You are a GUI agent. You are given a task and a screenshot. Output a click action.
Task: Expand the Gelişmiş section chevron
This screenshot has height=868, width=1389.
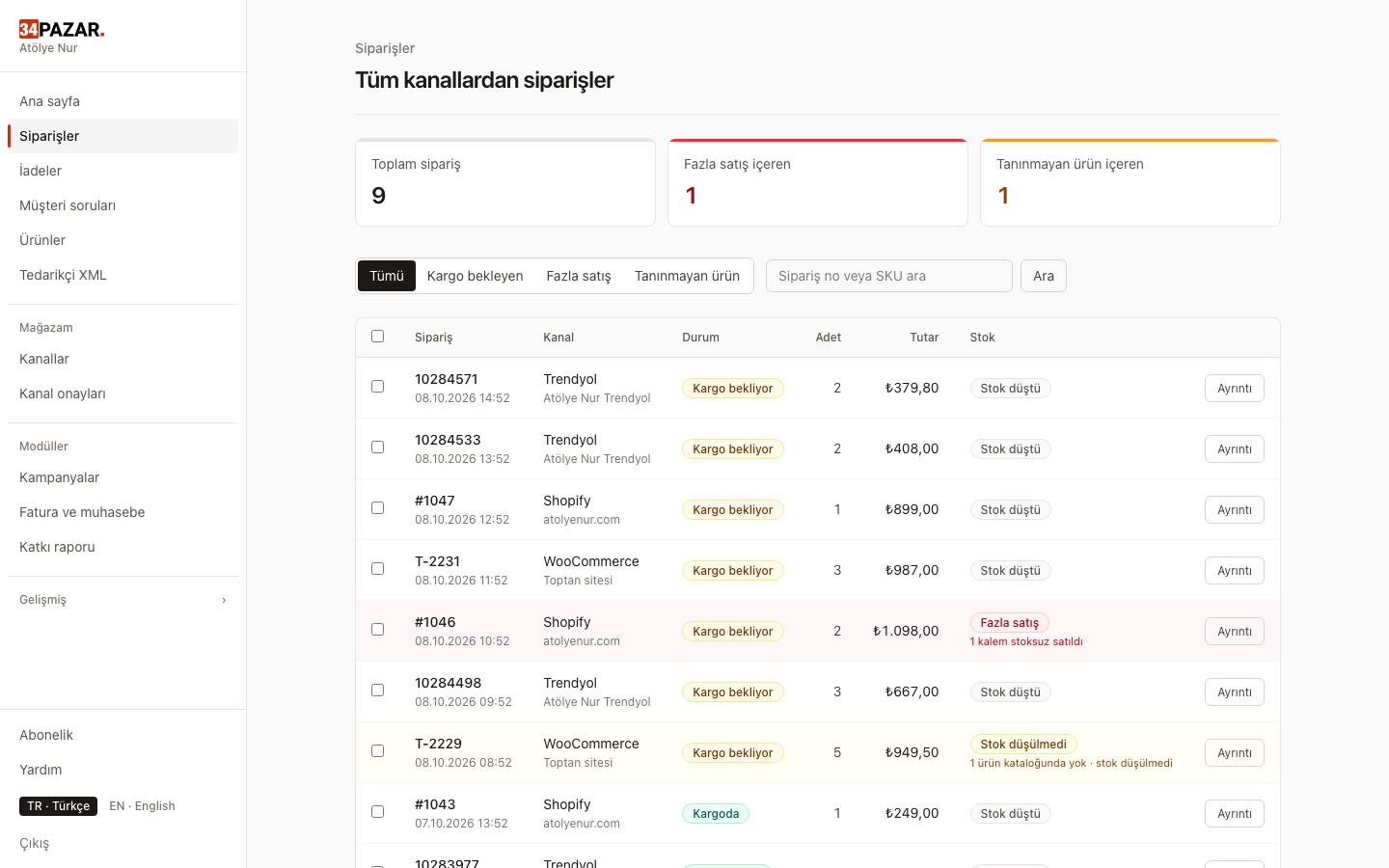pos(224,600)
